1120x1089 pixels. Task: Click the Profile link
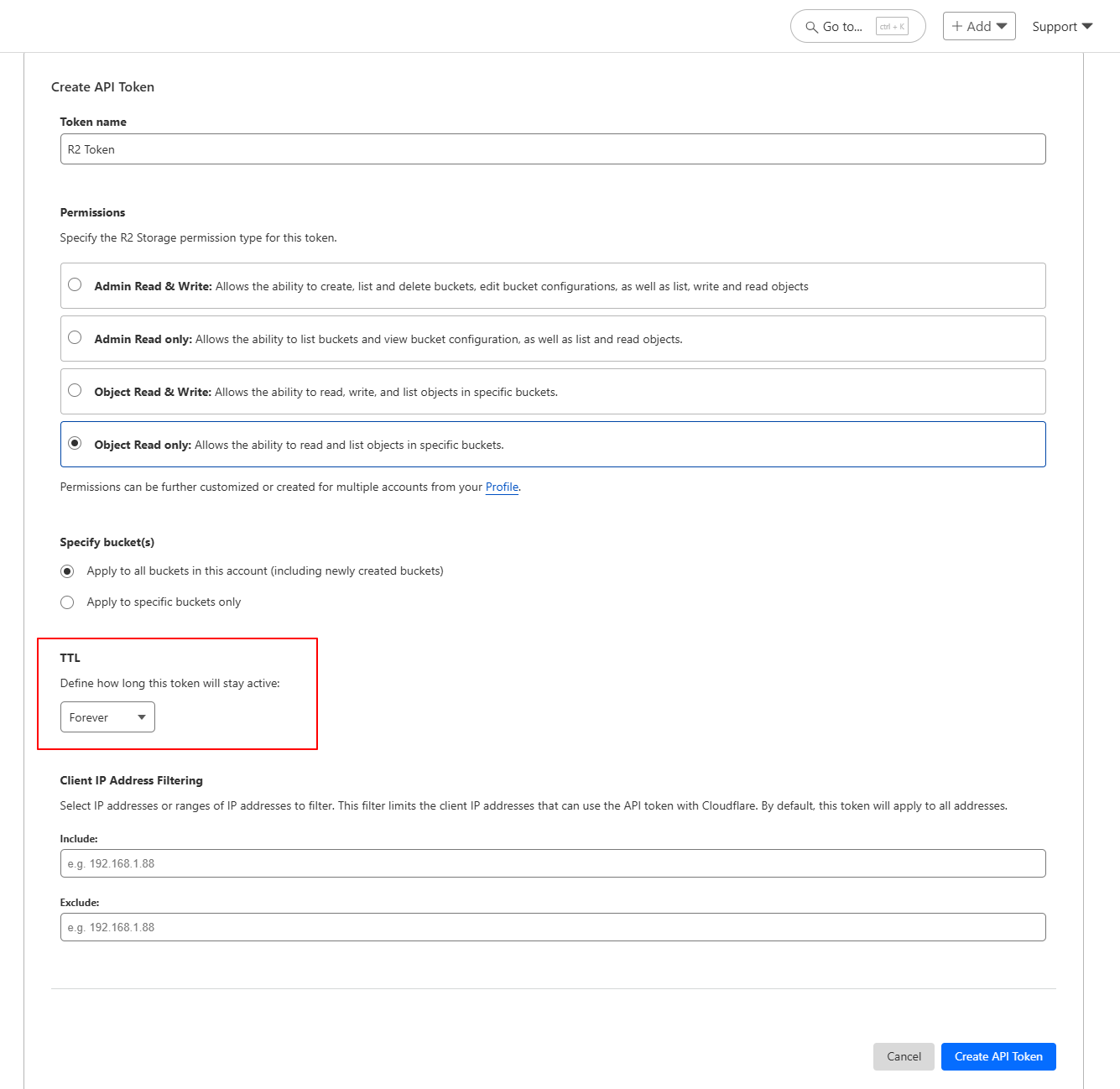pyautogui.click(x=502, y=487)
